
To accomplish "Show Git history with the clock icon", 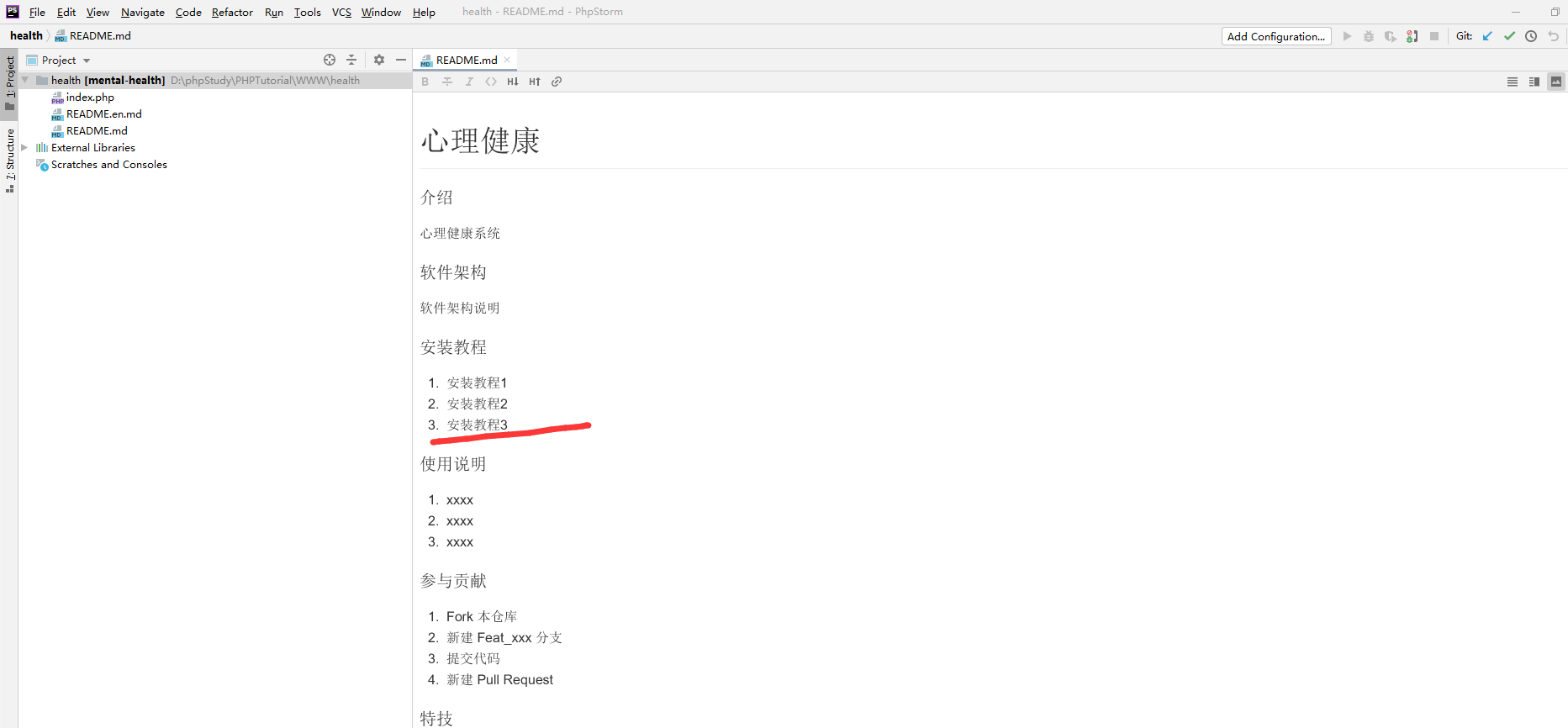I will [1531, 36].
